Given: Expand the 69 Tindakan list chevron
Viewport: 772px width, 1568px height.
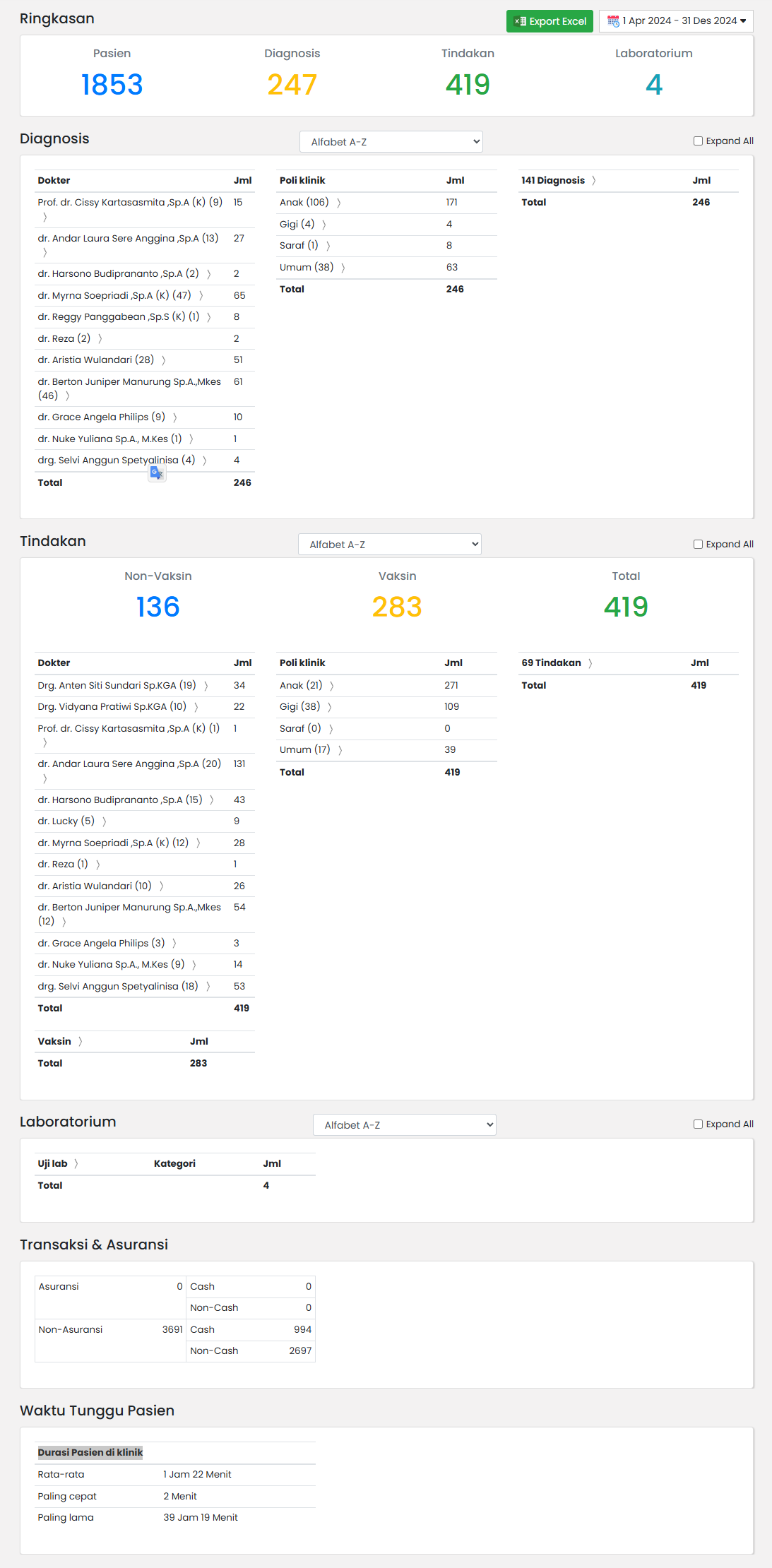Looking at the screenshot, I should pos(590,663).
